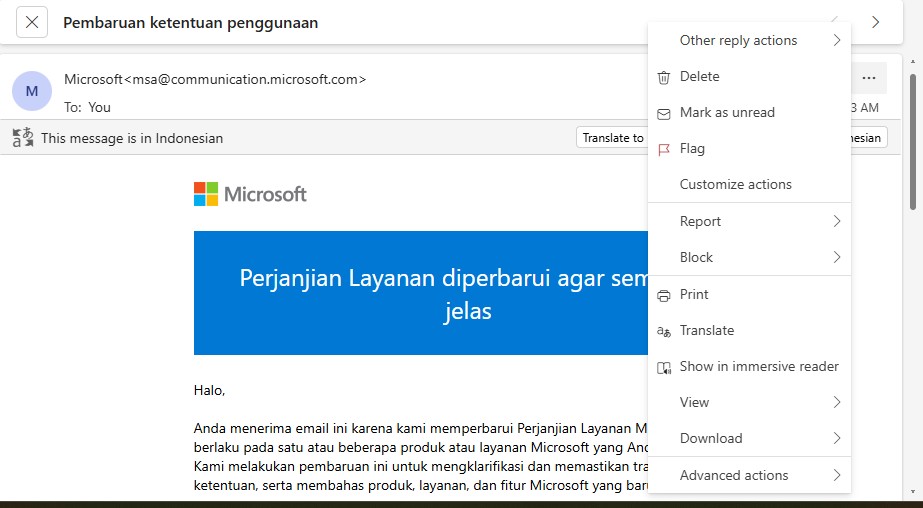Click the Translate language icon in menu

663,331
